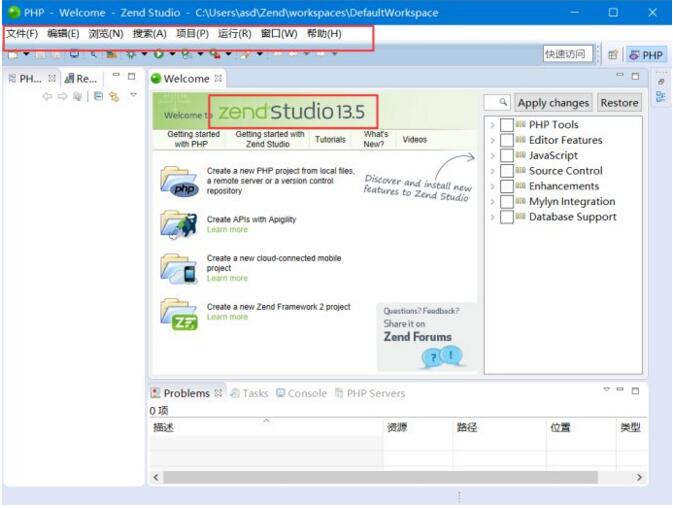Click the Apigility folder icon
This screenshot has height=508, width=673.
pyautogui.click(x=179, y=224)
